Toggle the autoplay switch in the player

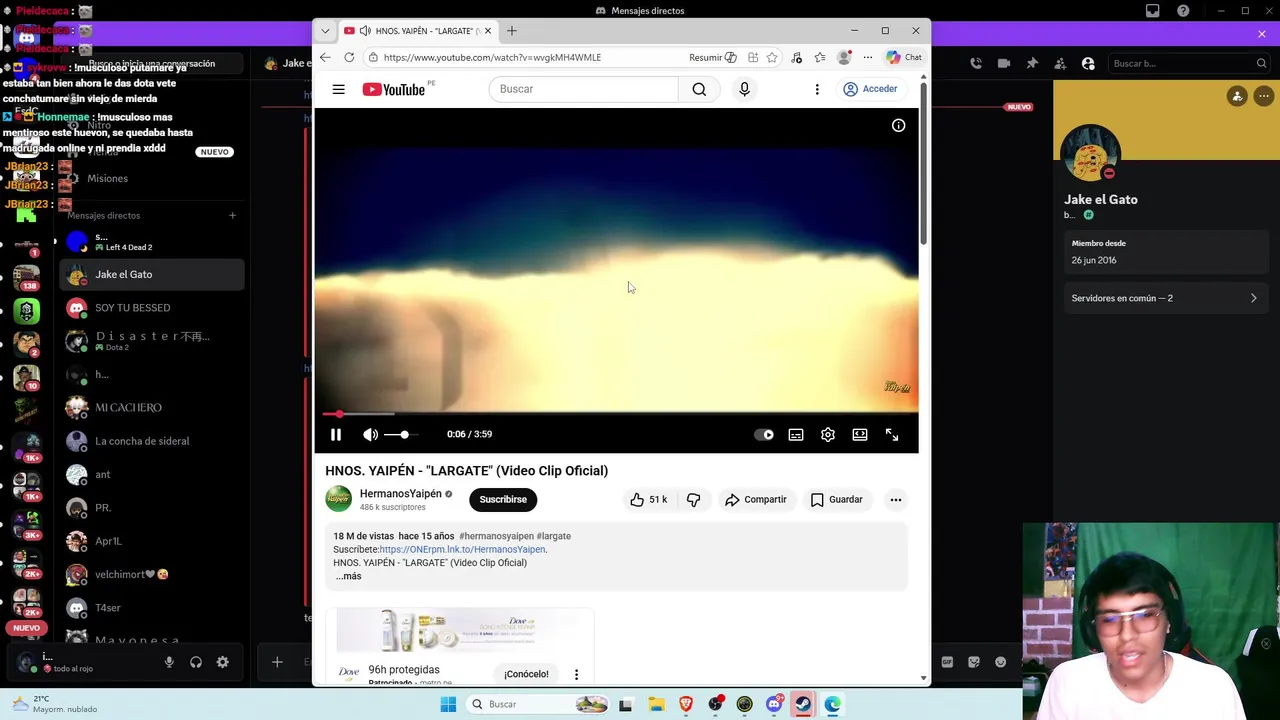[x=764, y=435]
